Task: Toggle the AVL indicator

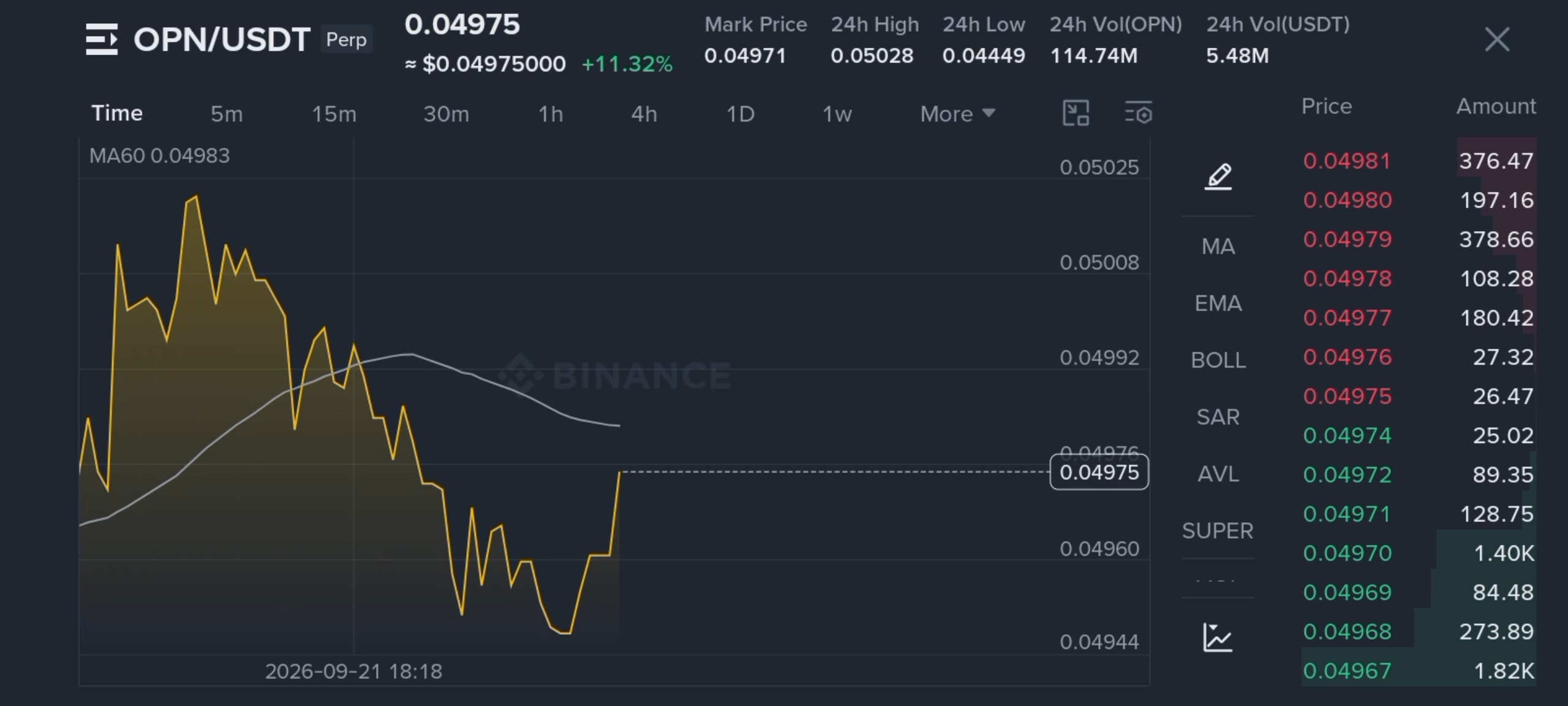Action: [1218, 474]
